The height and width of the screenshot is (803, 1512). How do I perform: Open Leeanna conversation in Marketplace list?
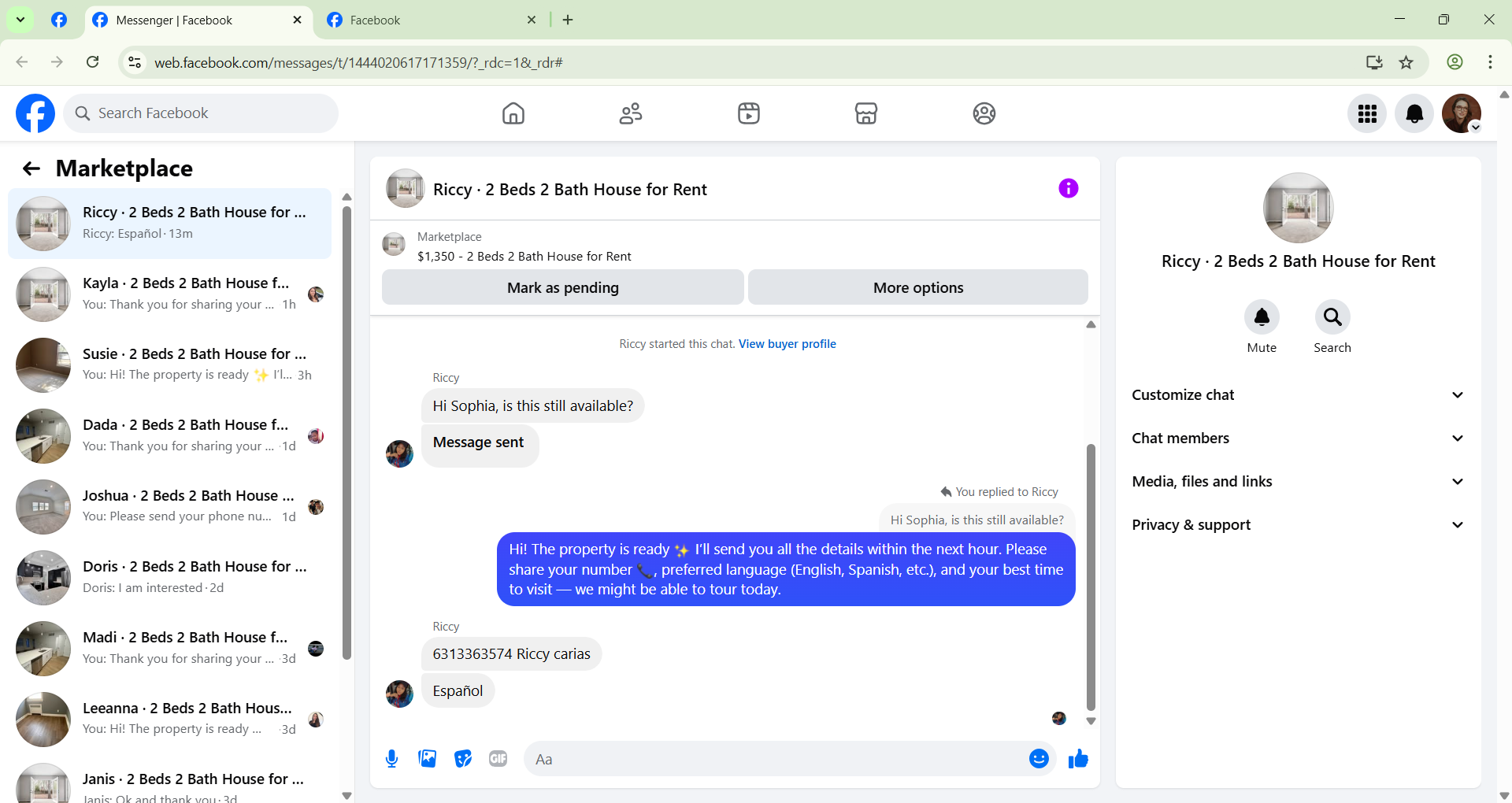tap(169, 720)
